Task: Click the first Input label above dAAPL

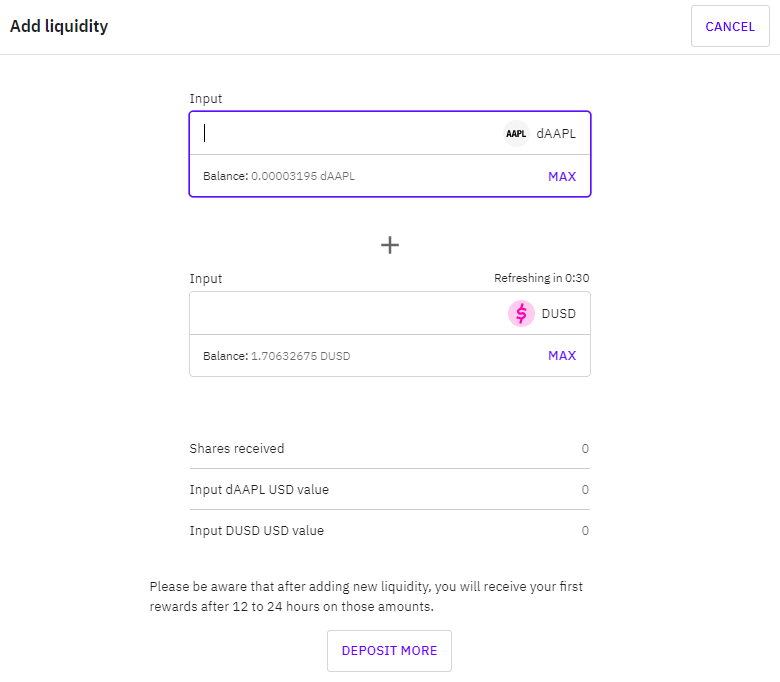Action: pyautogui.click(x=205, y=98)
